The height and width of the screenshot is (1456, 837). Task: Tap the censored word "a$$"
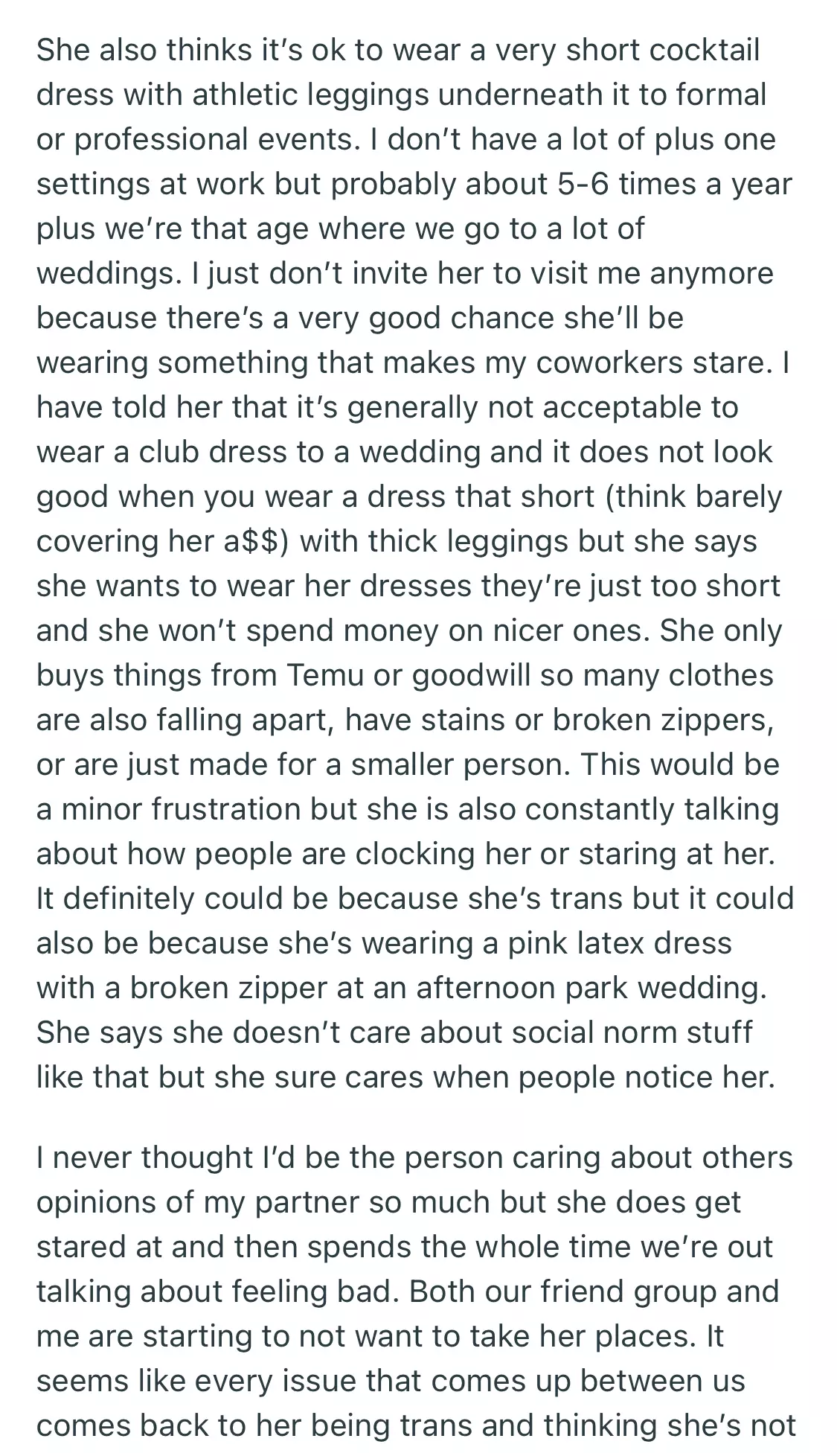(255, 541)
